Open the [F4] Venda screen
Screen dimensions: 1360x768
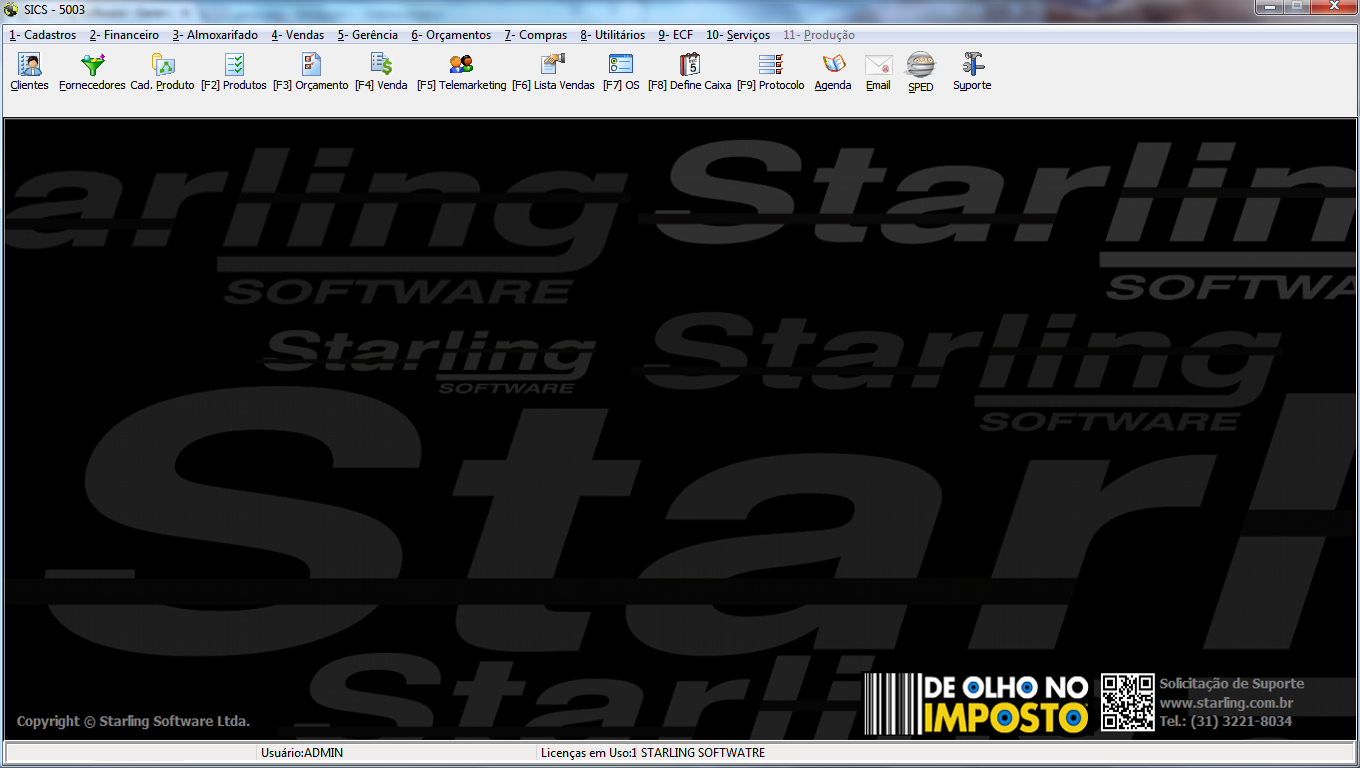(x=381, y=72)
